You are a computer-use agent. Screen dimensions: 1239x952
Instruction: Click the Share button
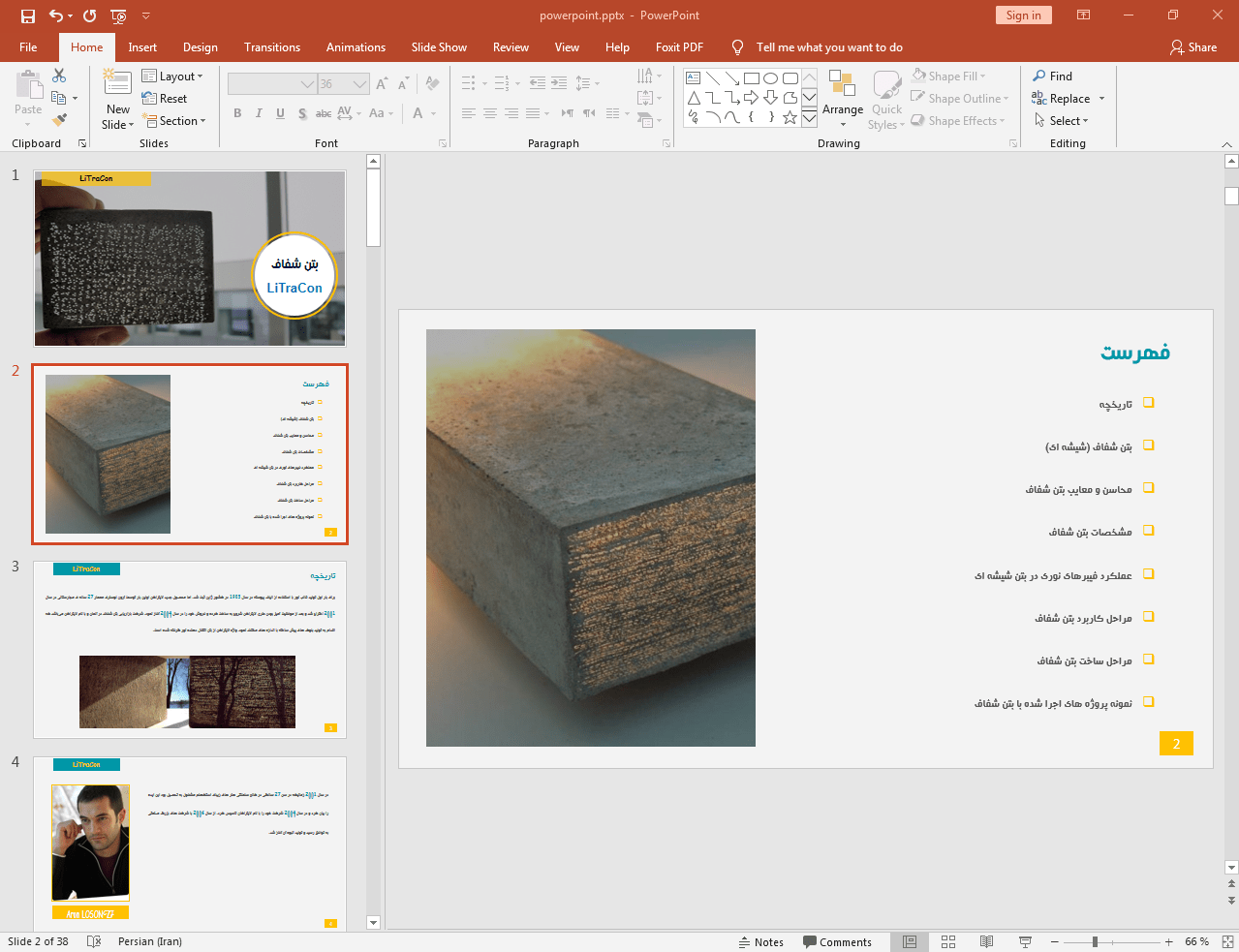pos(1193,46)
